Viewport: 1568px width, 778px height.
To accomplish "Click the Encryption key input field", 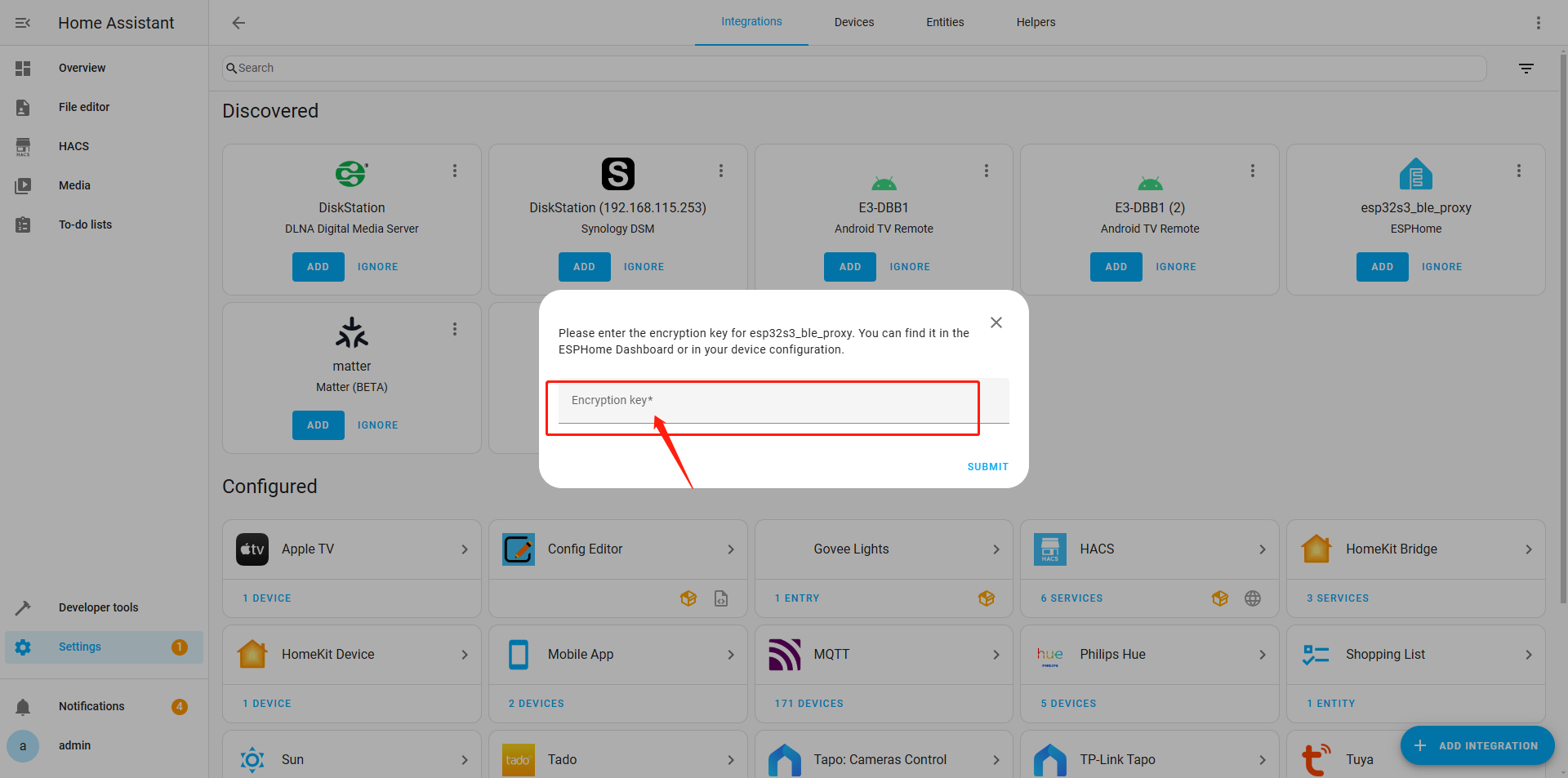I will 768,401.
